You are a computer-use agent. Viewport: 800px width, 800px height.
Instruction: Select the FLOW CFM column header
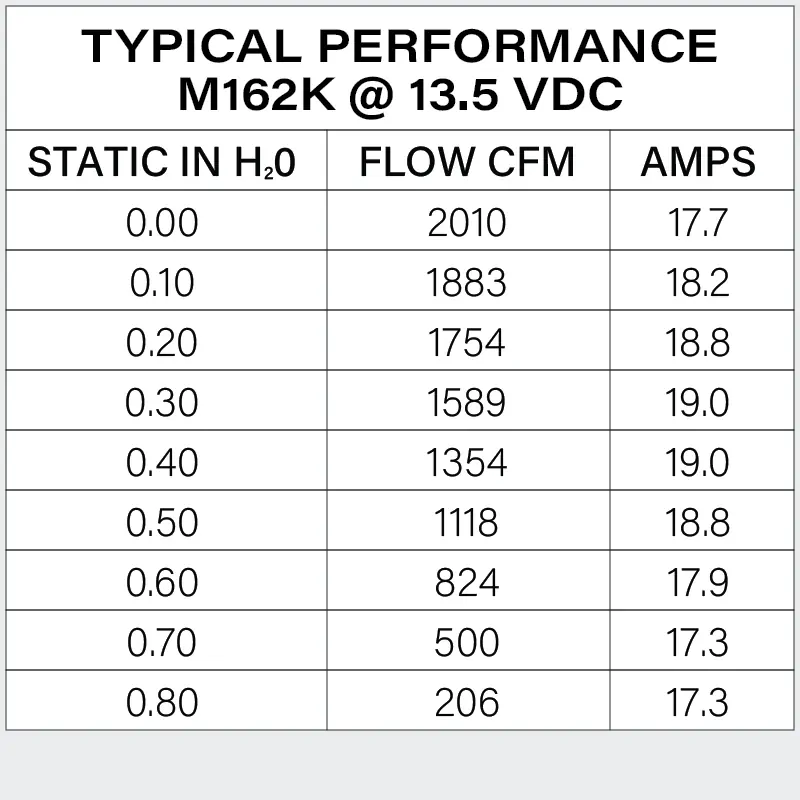[x=467, y=162]
